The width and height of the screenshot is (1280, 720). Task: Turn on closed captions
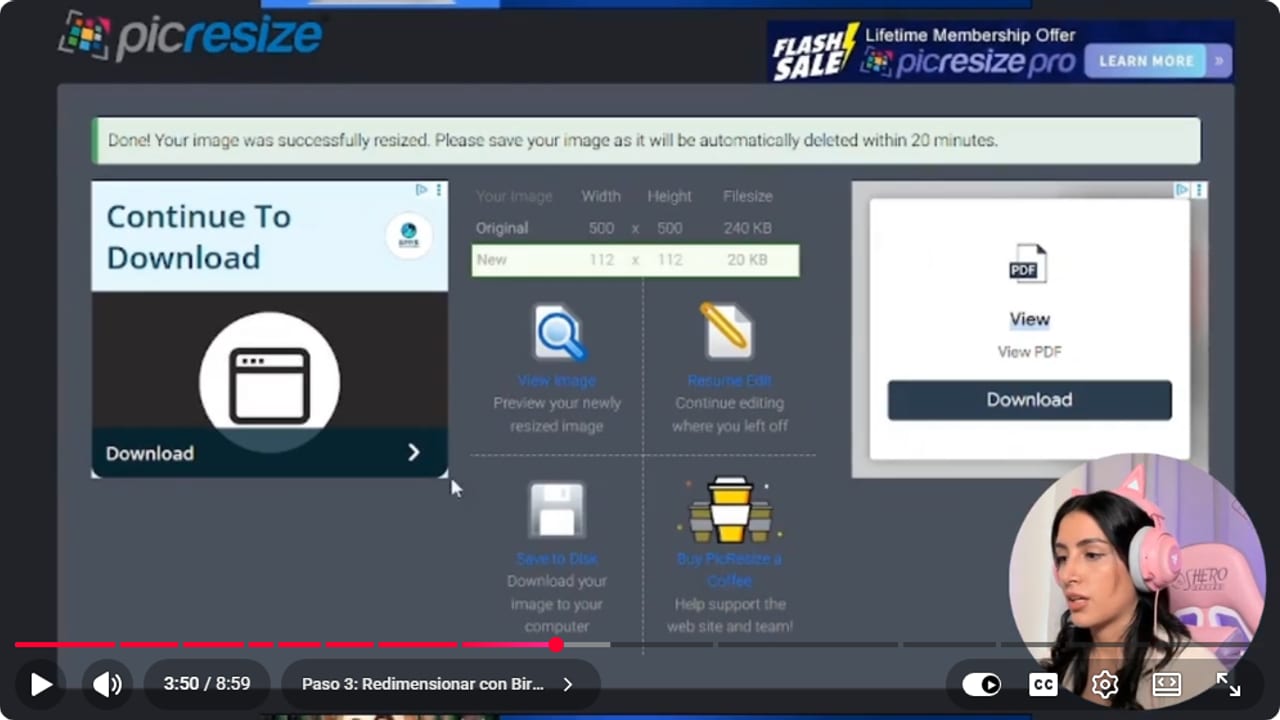tap(1043, 684)
